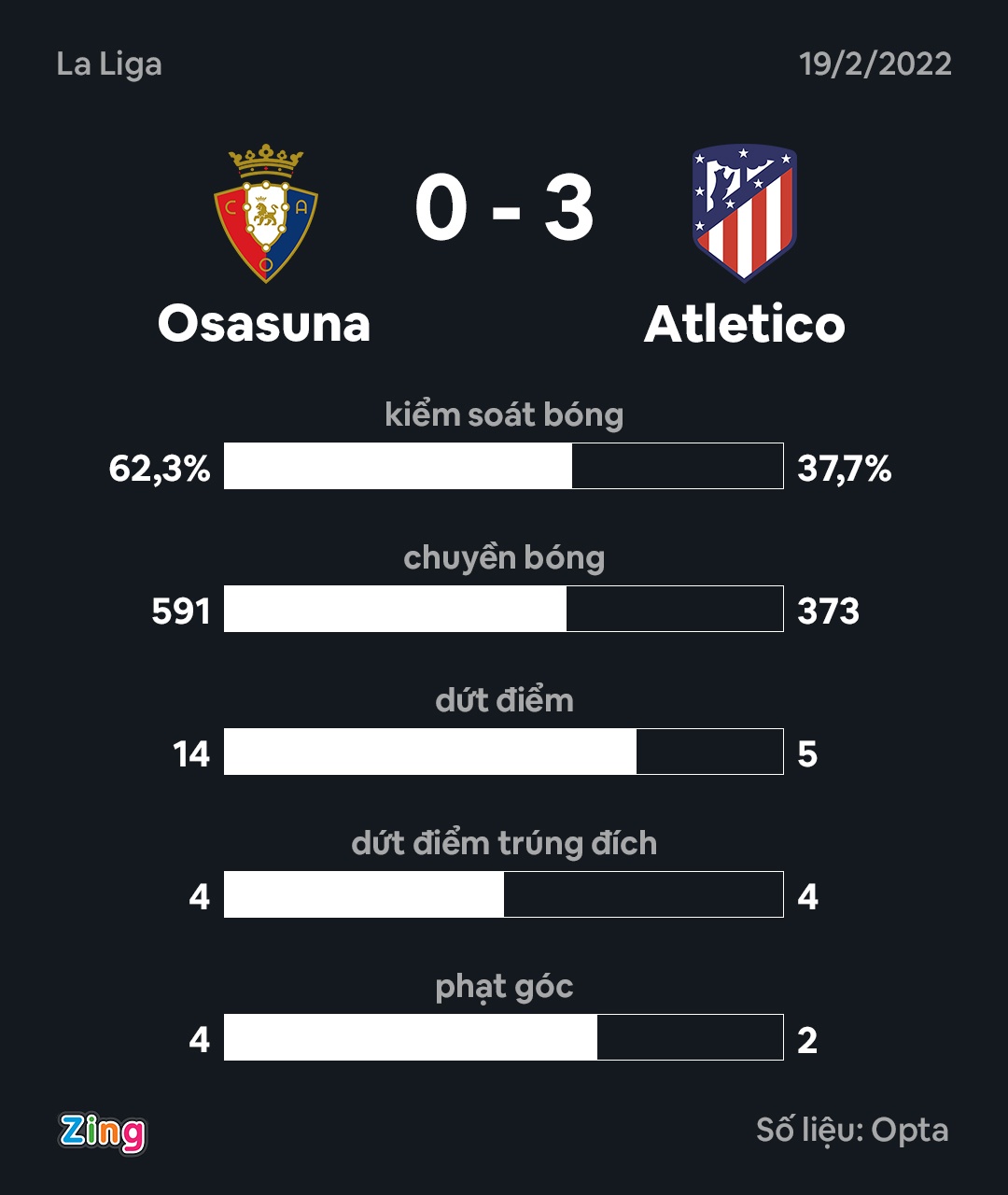Click the kiểm soát bóng possession bar

[504, 466]
